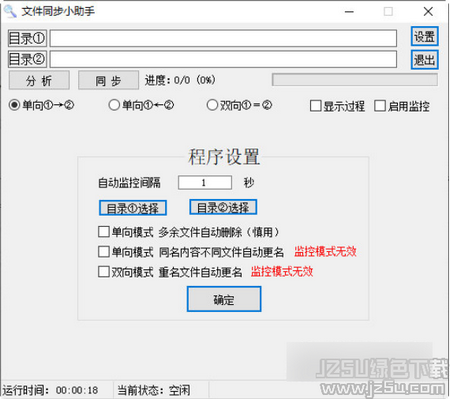Click the sync progress bar

click(355, 80)
